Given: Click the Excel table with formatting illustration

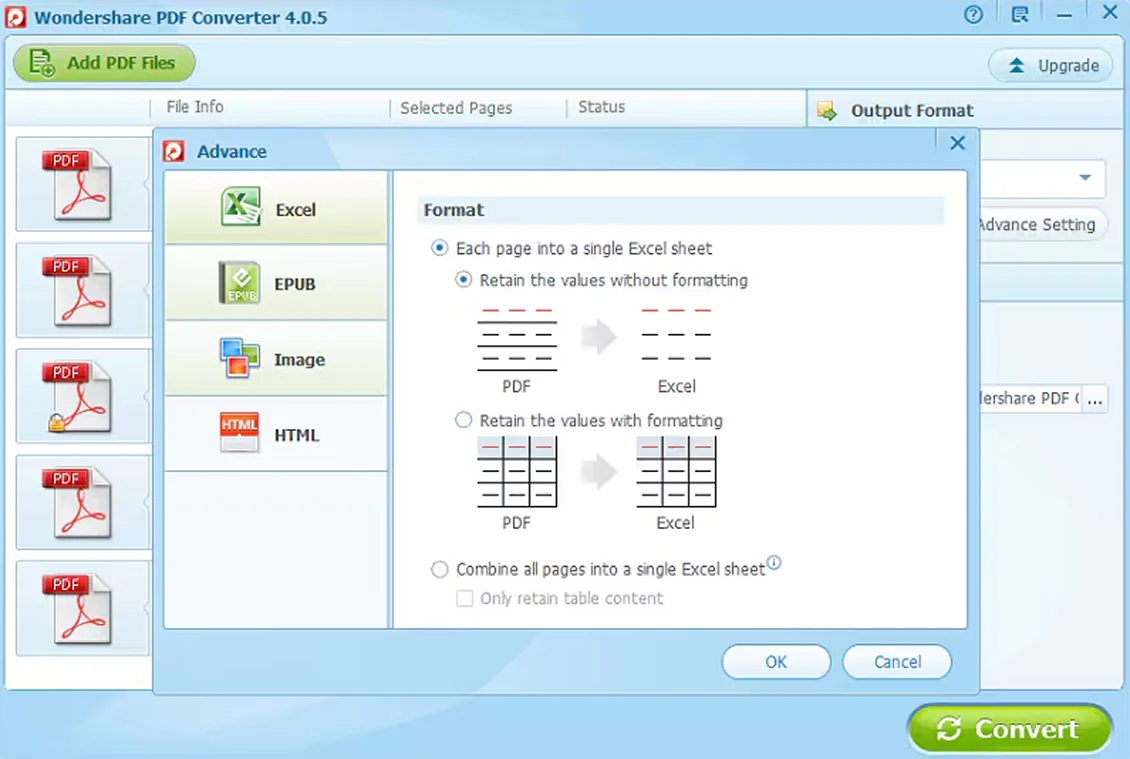Looking at the screenshot, I should (x=676, y=471).
